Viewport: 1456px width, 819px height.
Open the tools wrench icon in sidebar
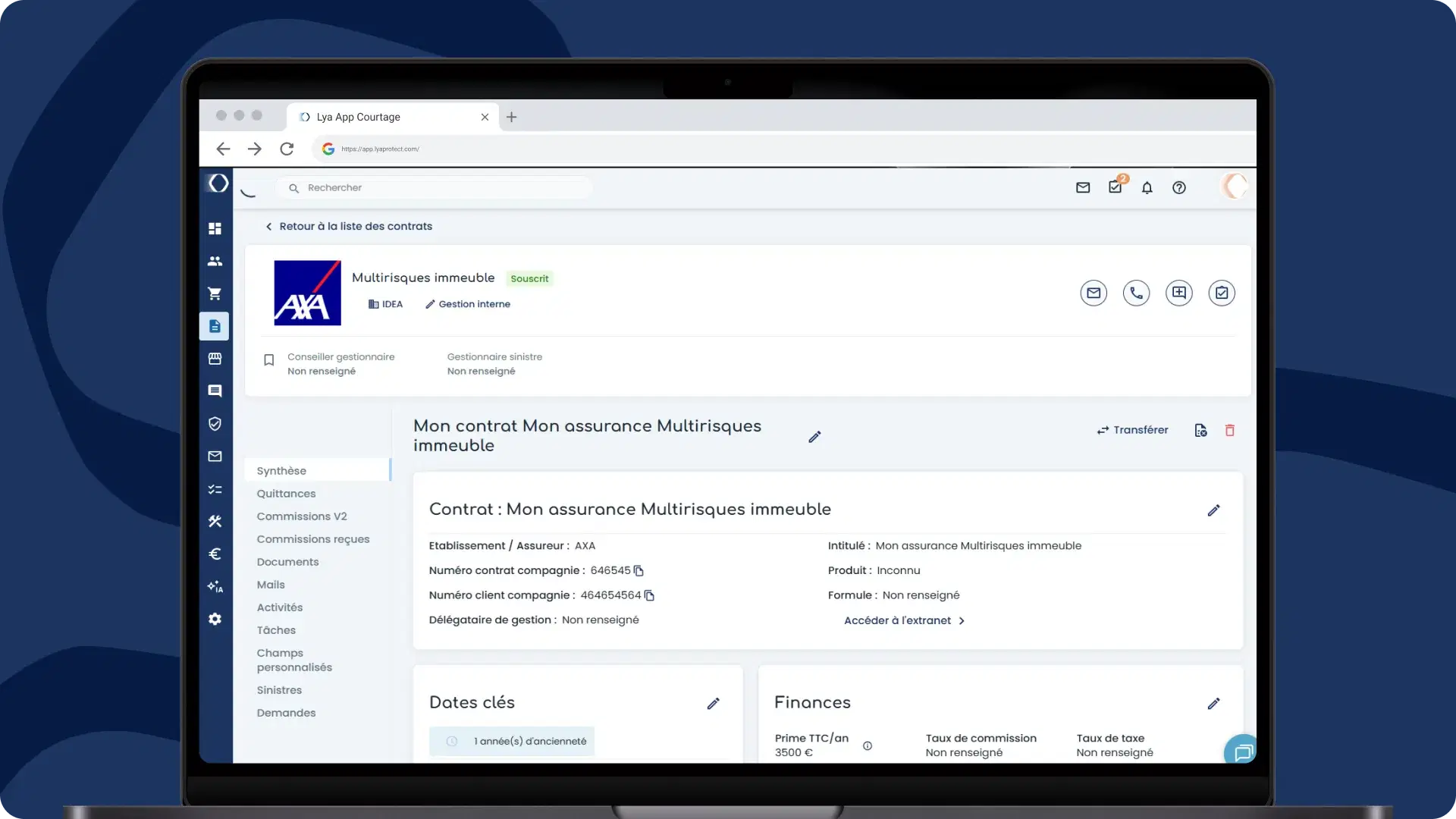[215, 521]
